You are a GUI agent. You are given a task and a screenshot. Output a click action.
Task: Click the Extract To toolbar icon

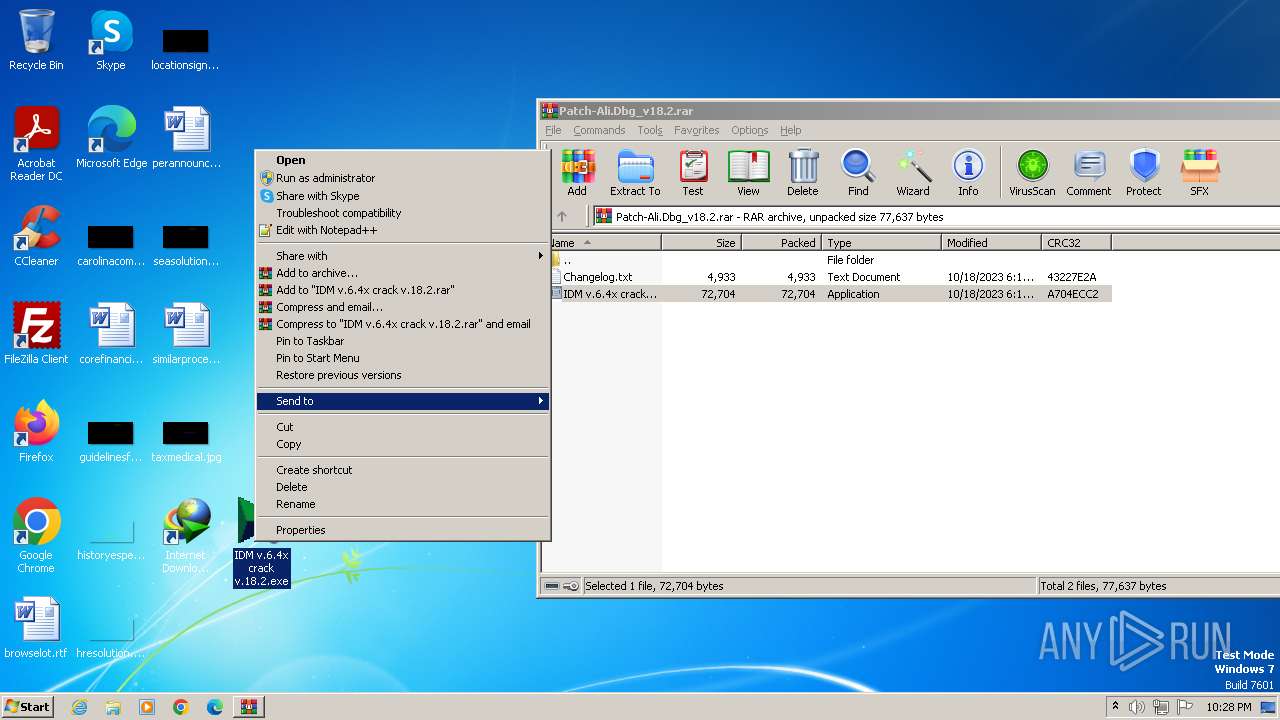635,173
